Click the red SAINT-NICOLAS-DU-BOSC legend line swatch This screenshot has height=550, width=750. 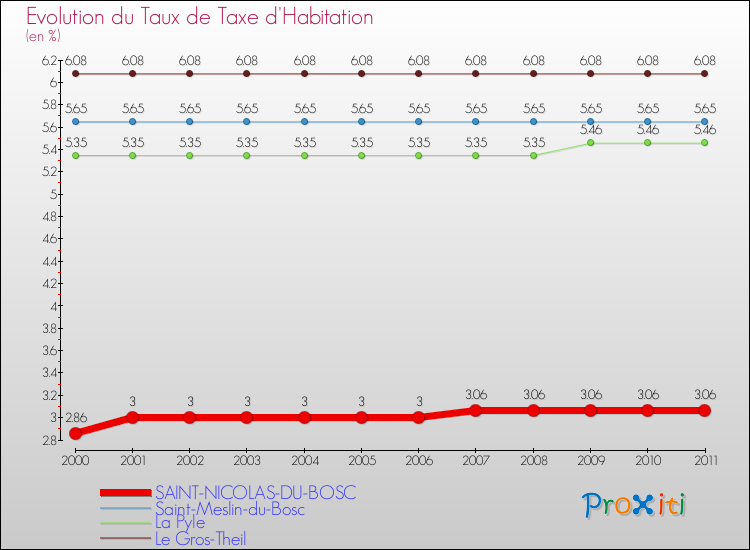click(126, 493)
